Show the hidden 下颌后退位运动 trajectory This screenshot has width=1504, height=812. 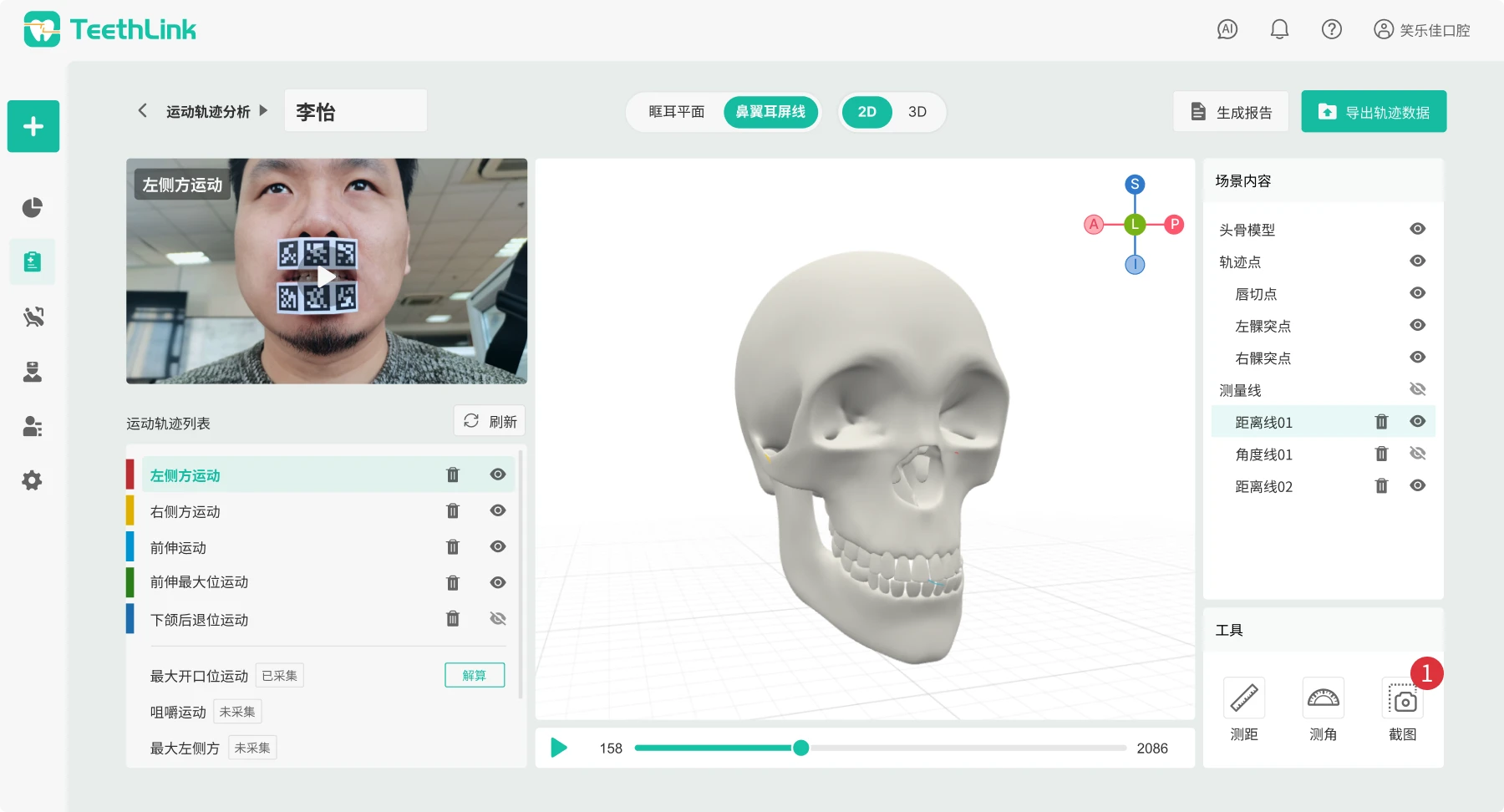[x=498, y=618]
